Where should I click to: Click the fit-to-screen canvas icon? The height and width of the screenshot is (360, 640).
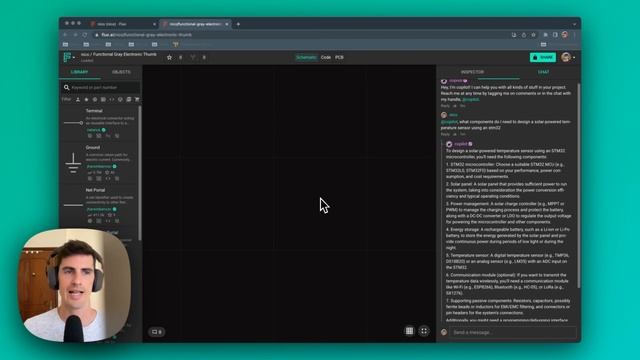pos(424,331)
